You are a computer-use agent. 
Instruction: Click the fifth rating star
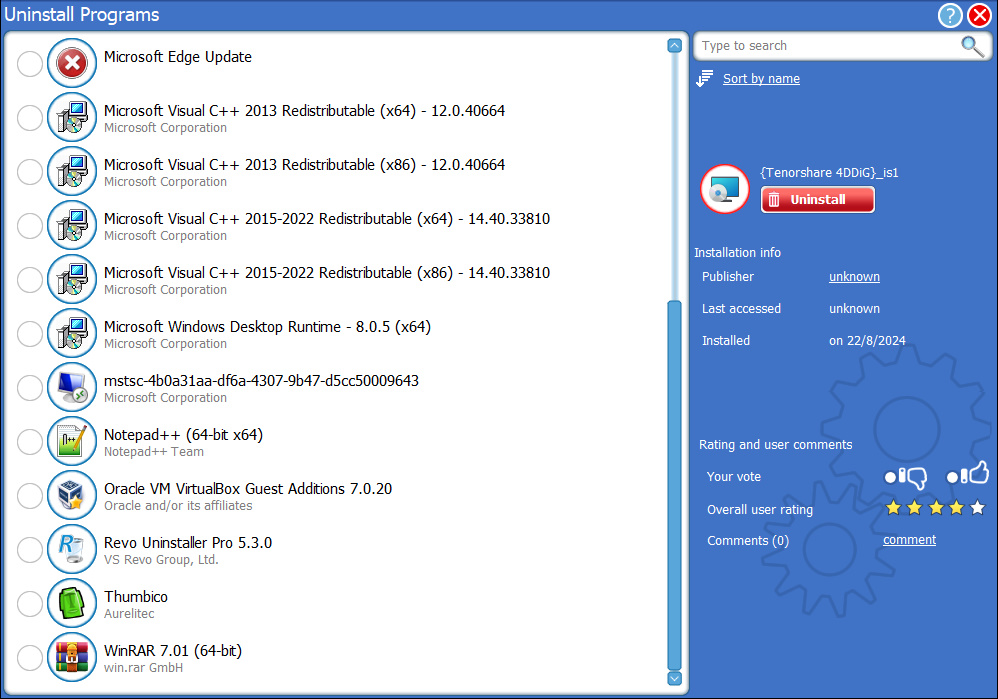tap(978, 507)
